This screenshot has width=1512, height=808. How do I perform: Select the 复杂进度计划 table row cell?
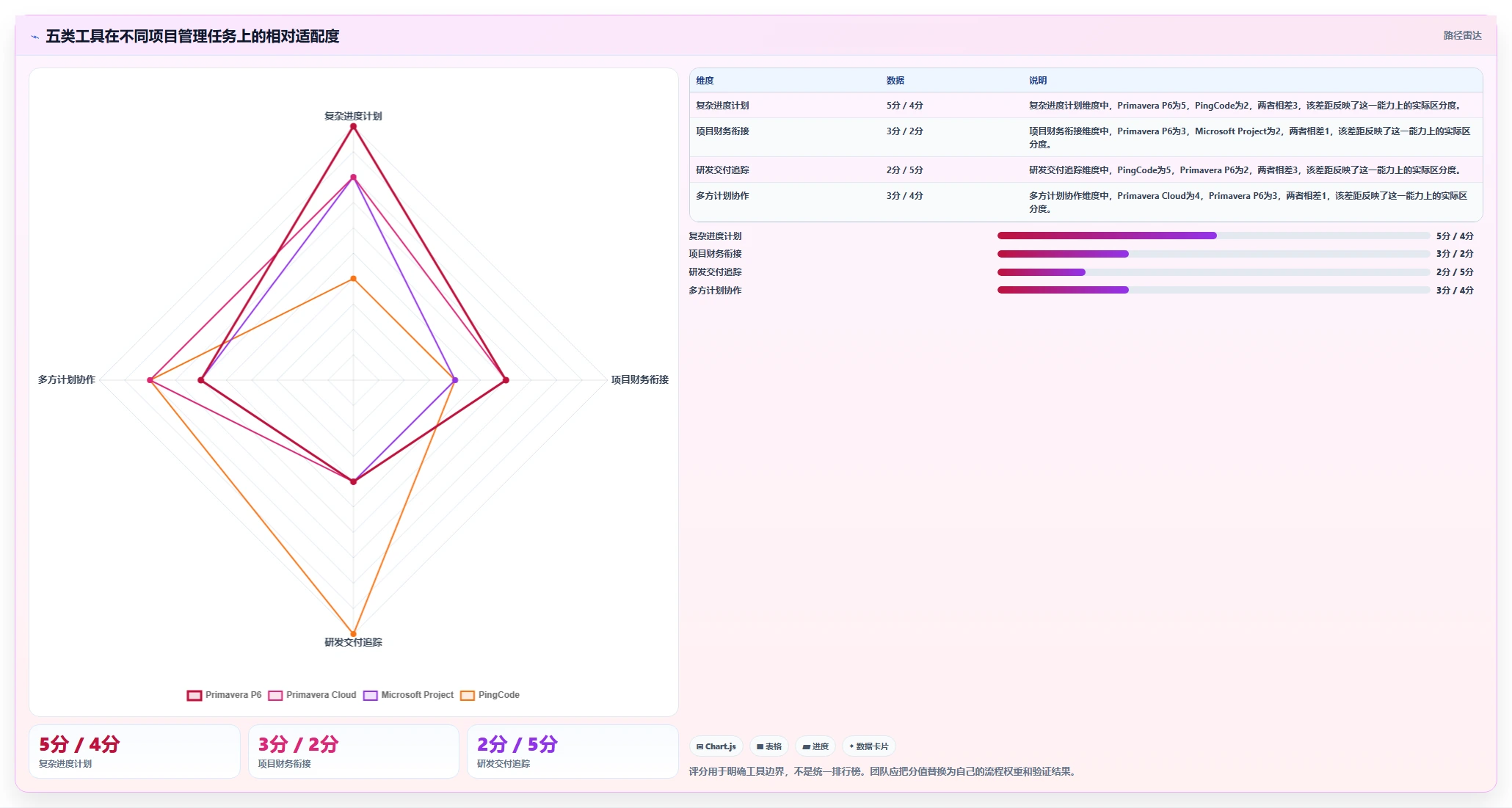pos(722,106)
